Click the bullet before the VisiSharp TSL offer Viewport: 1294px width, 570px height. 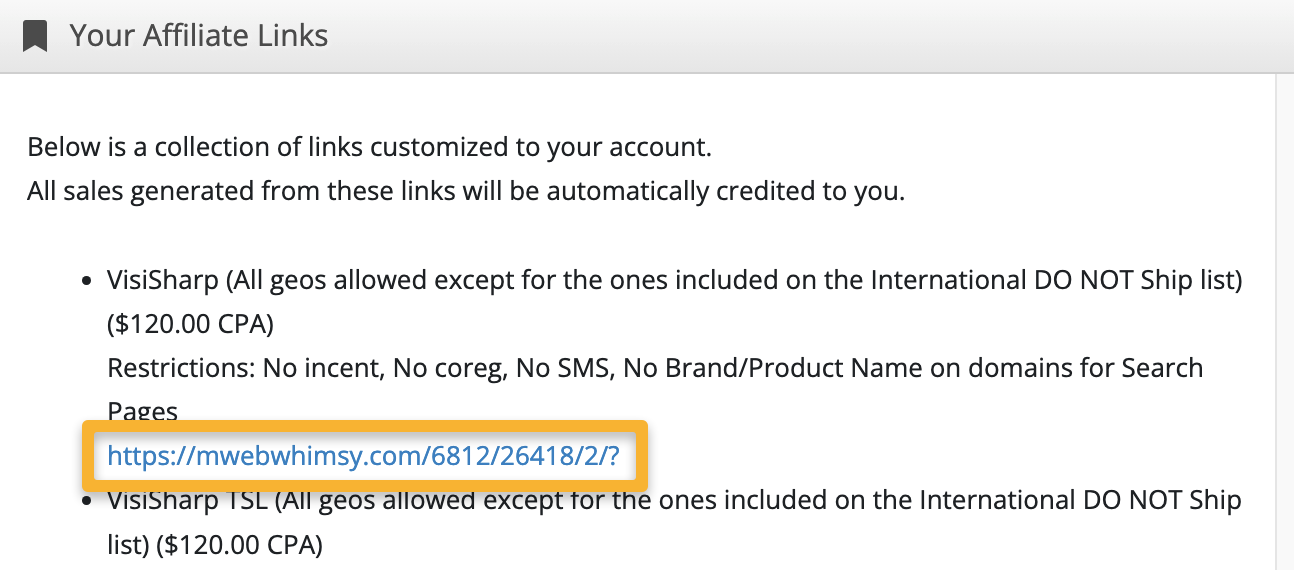(88, 500)
